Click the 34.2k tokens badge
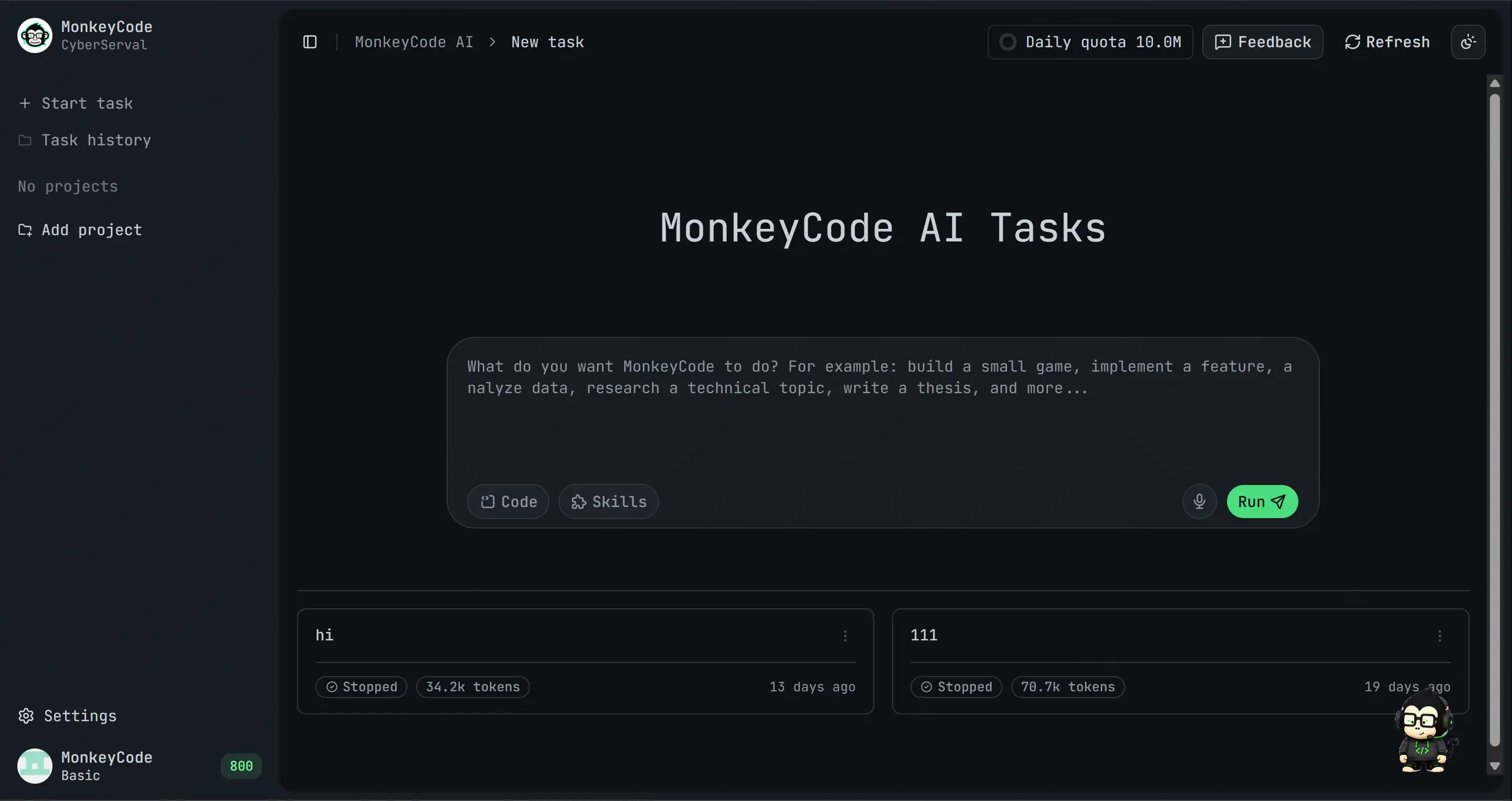Image resolution: width=1512 pixels, height=801 pixels. pos(472,687)
